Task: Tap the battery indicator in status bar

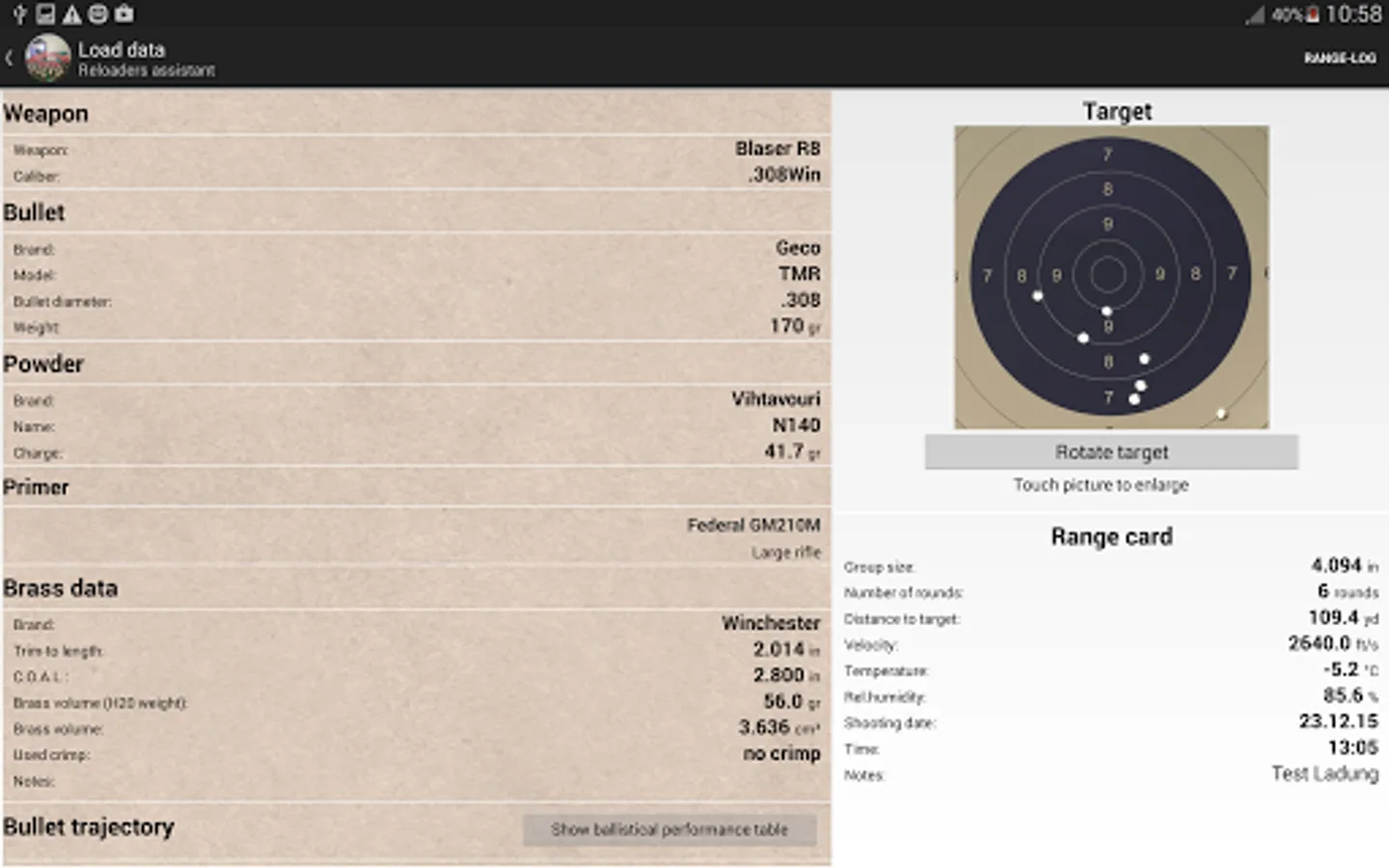Action: (1312, 14)
